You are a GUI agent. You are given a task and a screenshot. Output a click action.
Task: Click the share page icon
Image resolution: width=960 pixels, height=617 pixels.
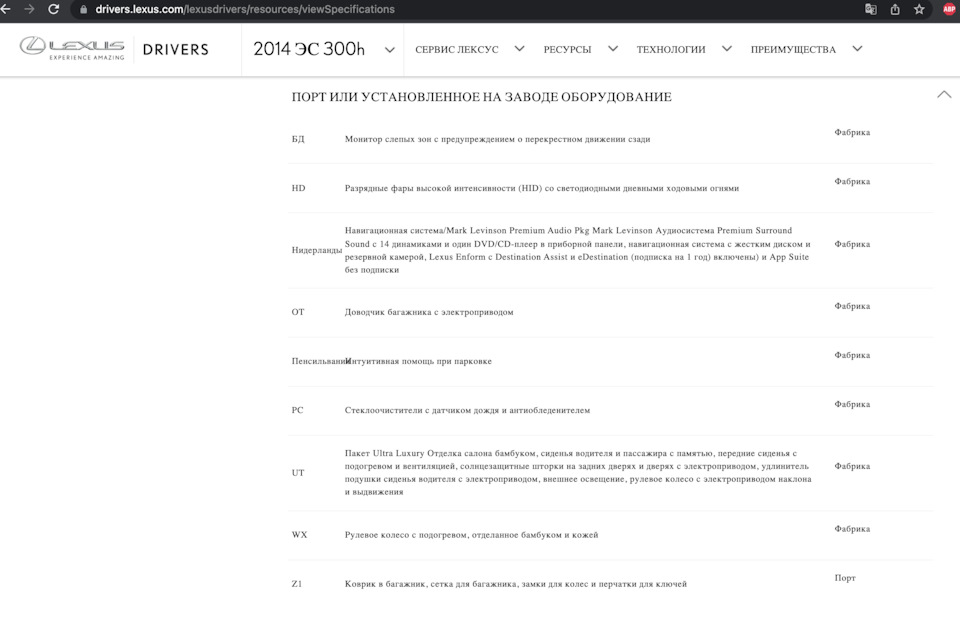(895, 9)
